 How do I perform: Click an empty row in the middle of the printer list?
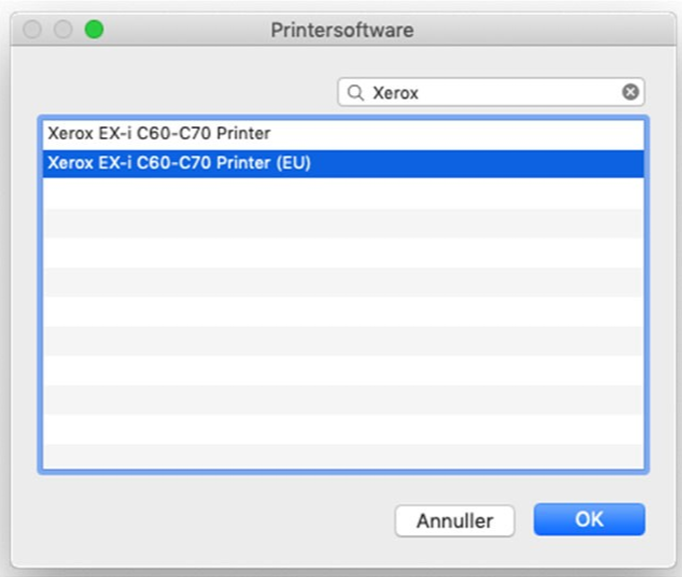(343, 311)
